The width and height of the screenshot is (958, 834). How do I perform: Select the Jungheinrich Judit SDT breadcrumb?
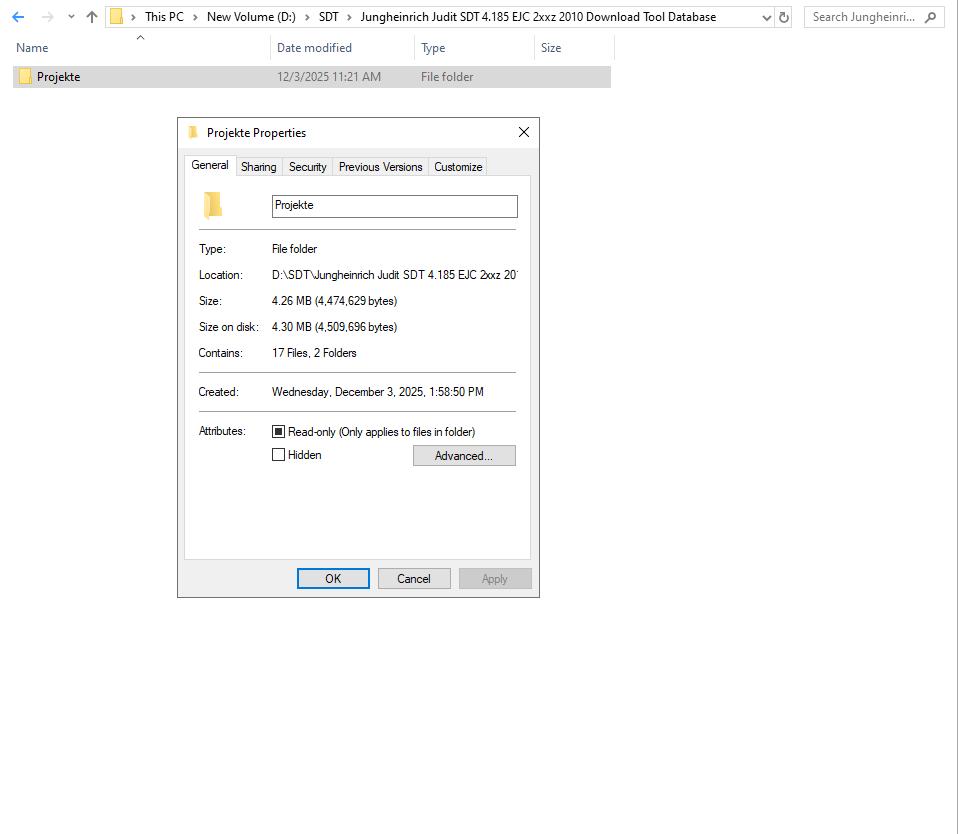click(x=538, y=16)
